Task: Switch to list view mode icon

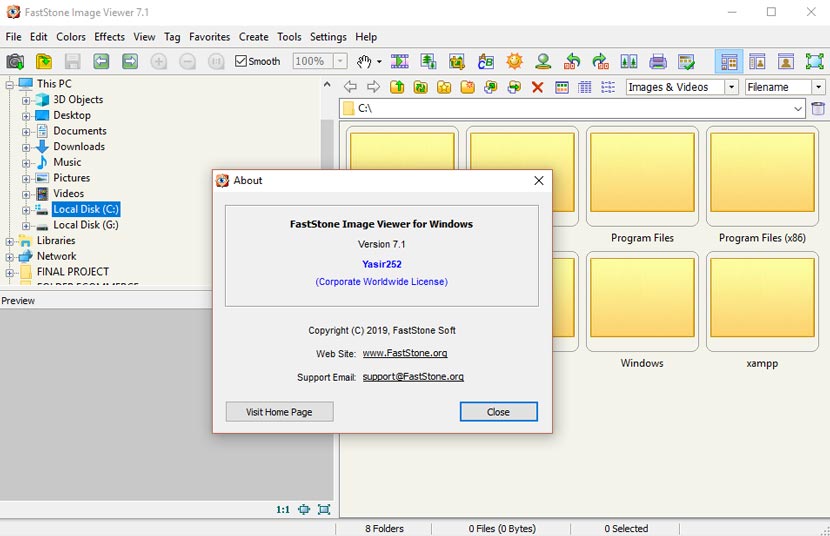Action: tap(608, 87)
